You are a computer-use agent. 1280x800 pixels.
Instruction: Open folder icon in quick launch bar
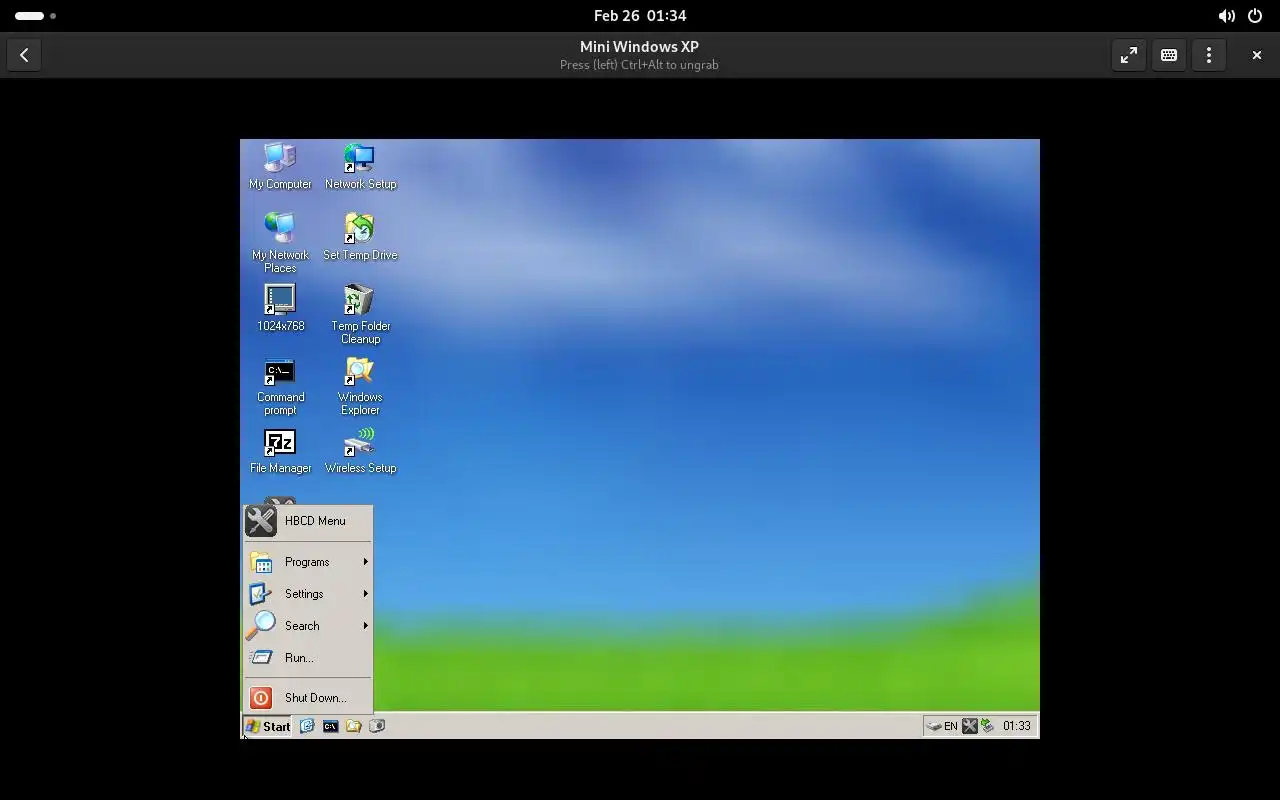pyautogui.click(x=353, y=726)
